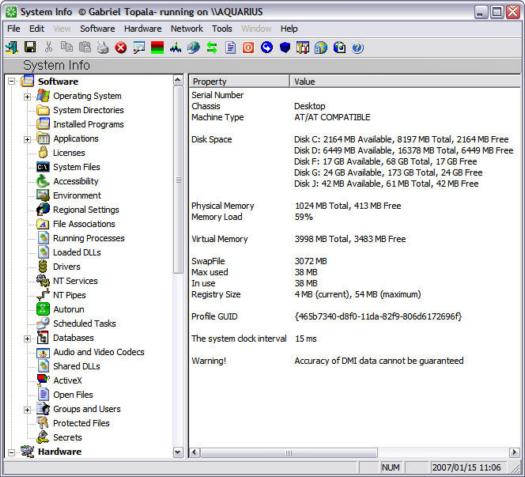
Task: Click the tree panel scroll-down arrow
Action: (x=178, y=452)
